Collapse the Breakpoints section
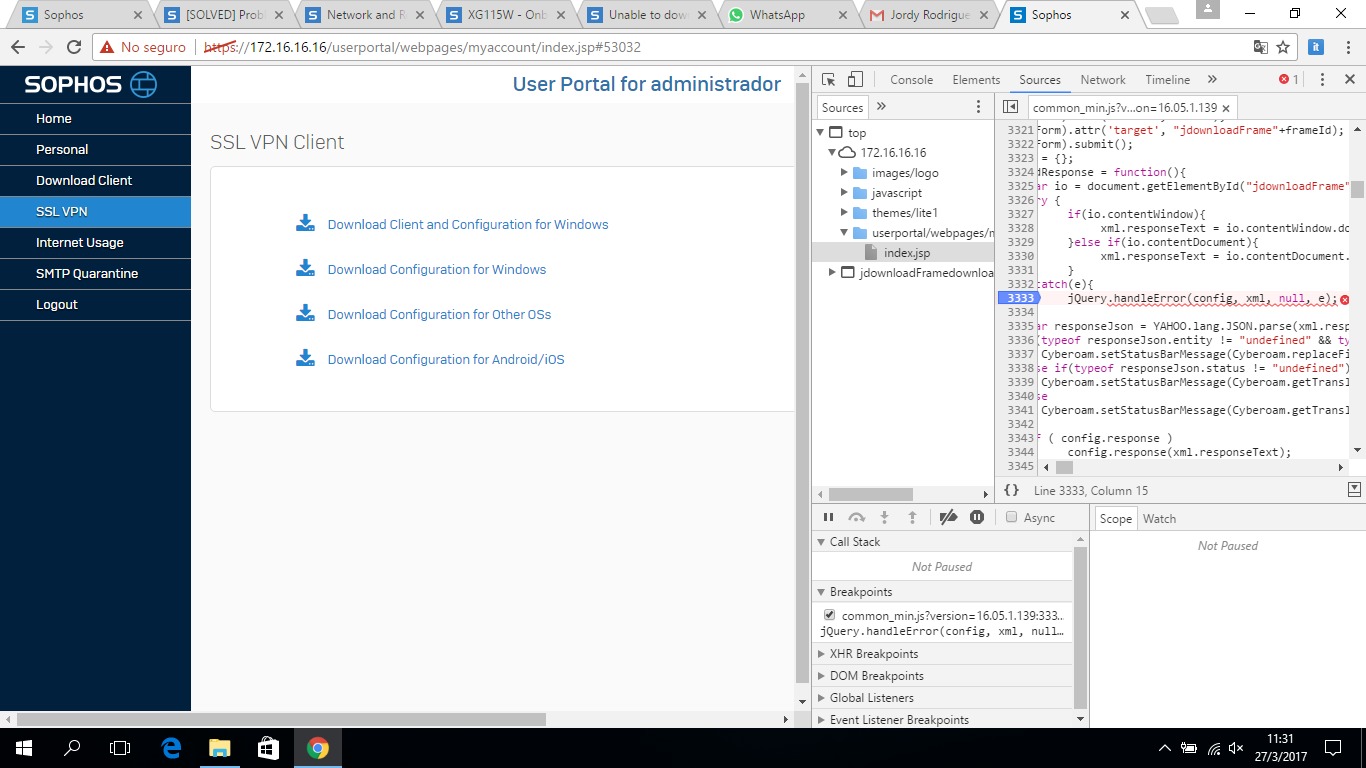 pos(821,592)
